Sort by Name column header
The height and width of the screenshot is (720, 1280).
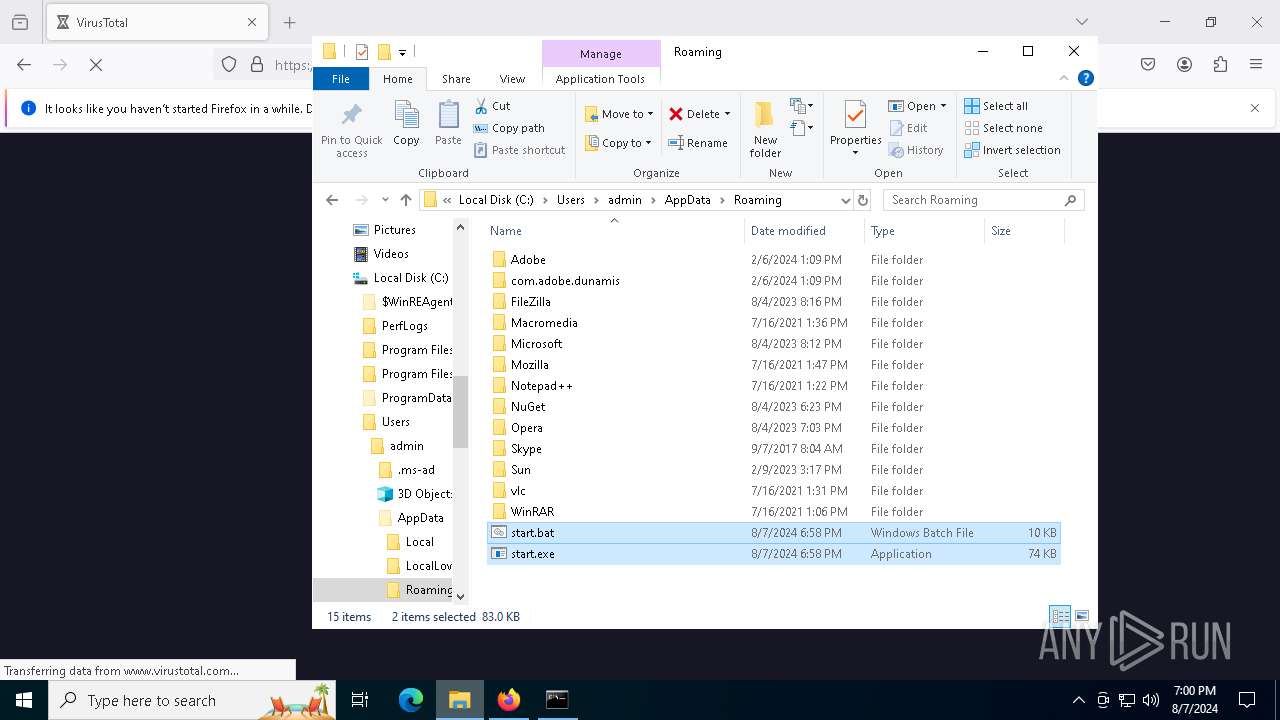tap(614, 231)
